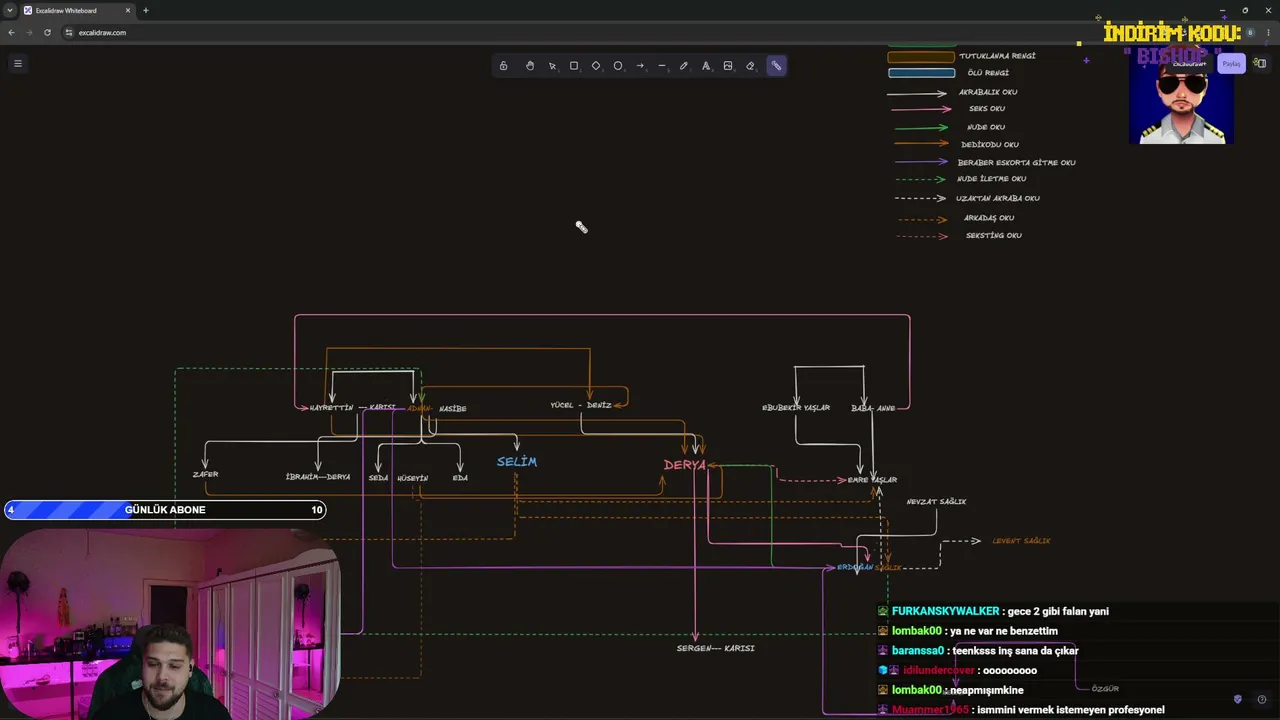Select the NEVZAT SAĞLIK node label
The image size is (1280, 720).
click(936, 502)
